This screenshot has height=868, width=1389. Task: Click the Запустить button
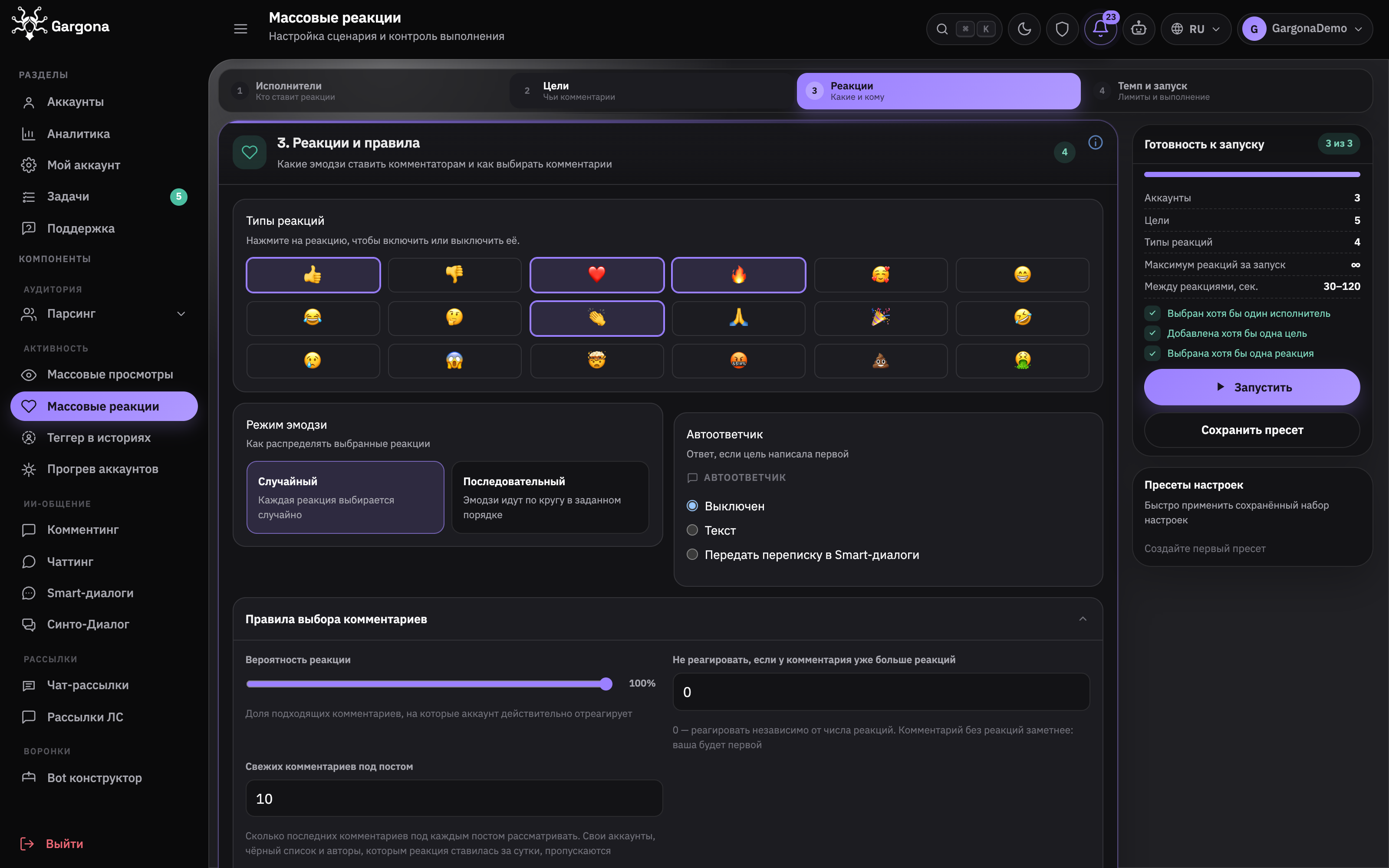click(1252, 387)
